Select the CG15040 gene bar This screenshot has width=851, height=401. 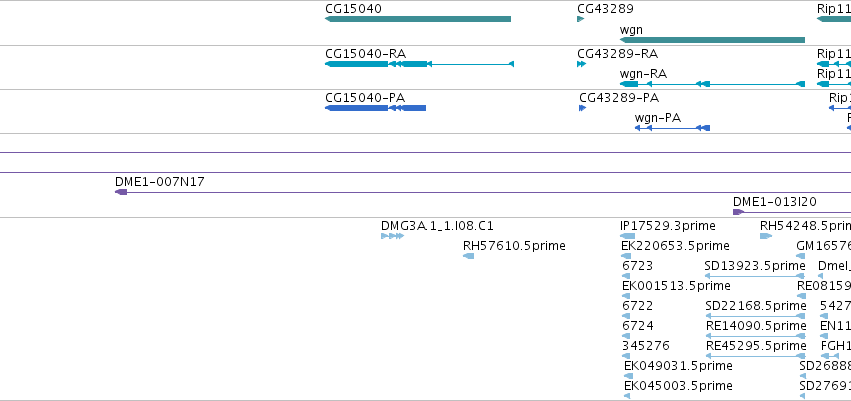(418, 19)
